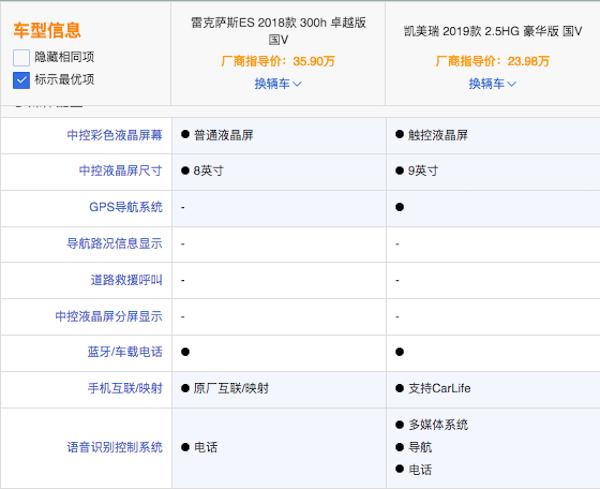Select the 多媒体系统 entry for 凯美瑞
The width and height of the screenshot is (600, 489).
[x=431, y=425]
